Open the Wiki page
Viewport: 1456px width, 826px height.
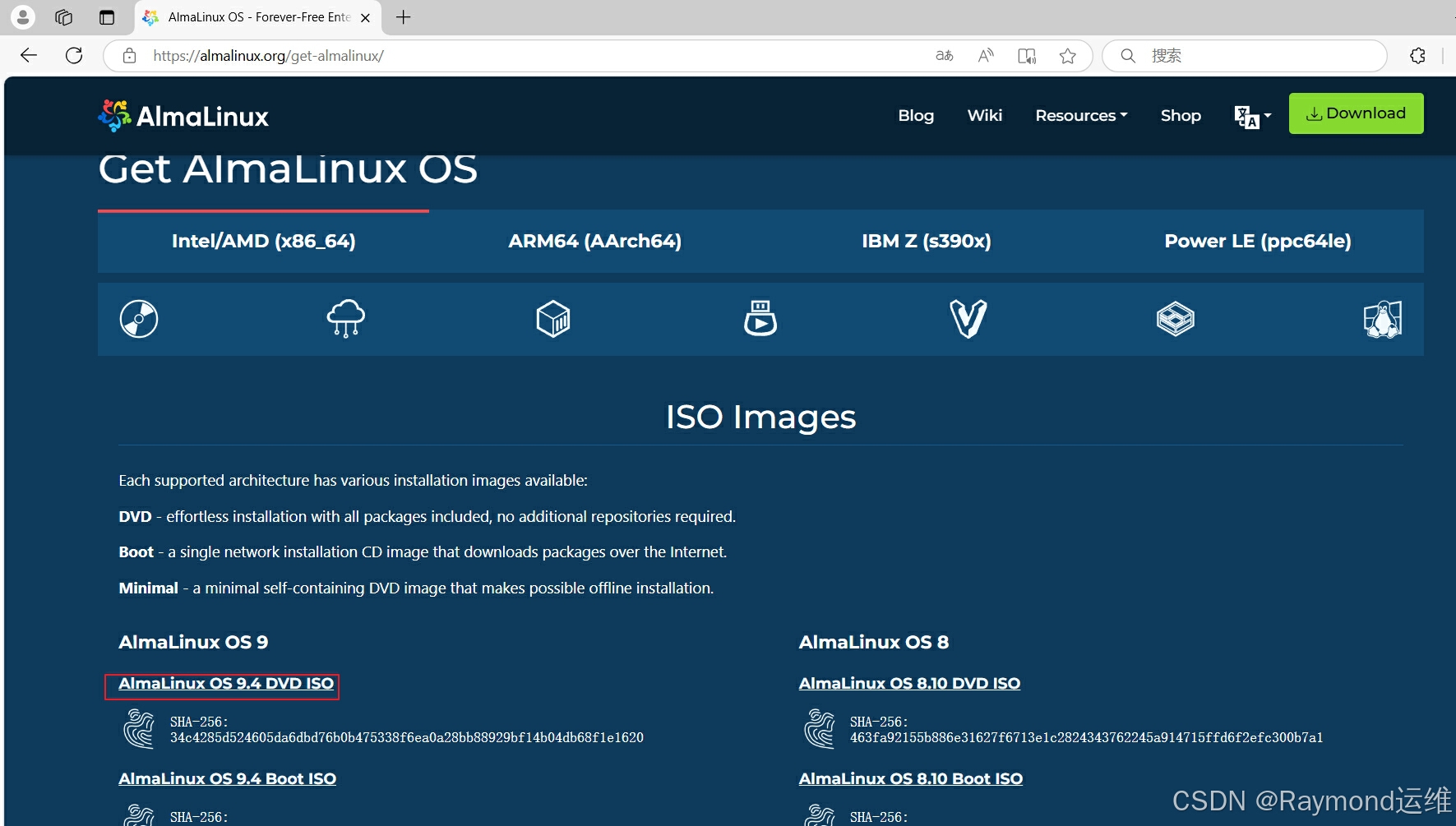[x=985, y=116]
